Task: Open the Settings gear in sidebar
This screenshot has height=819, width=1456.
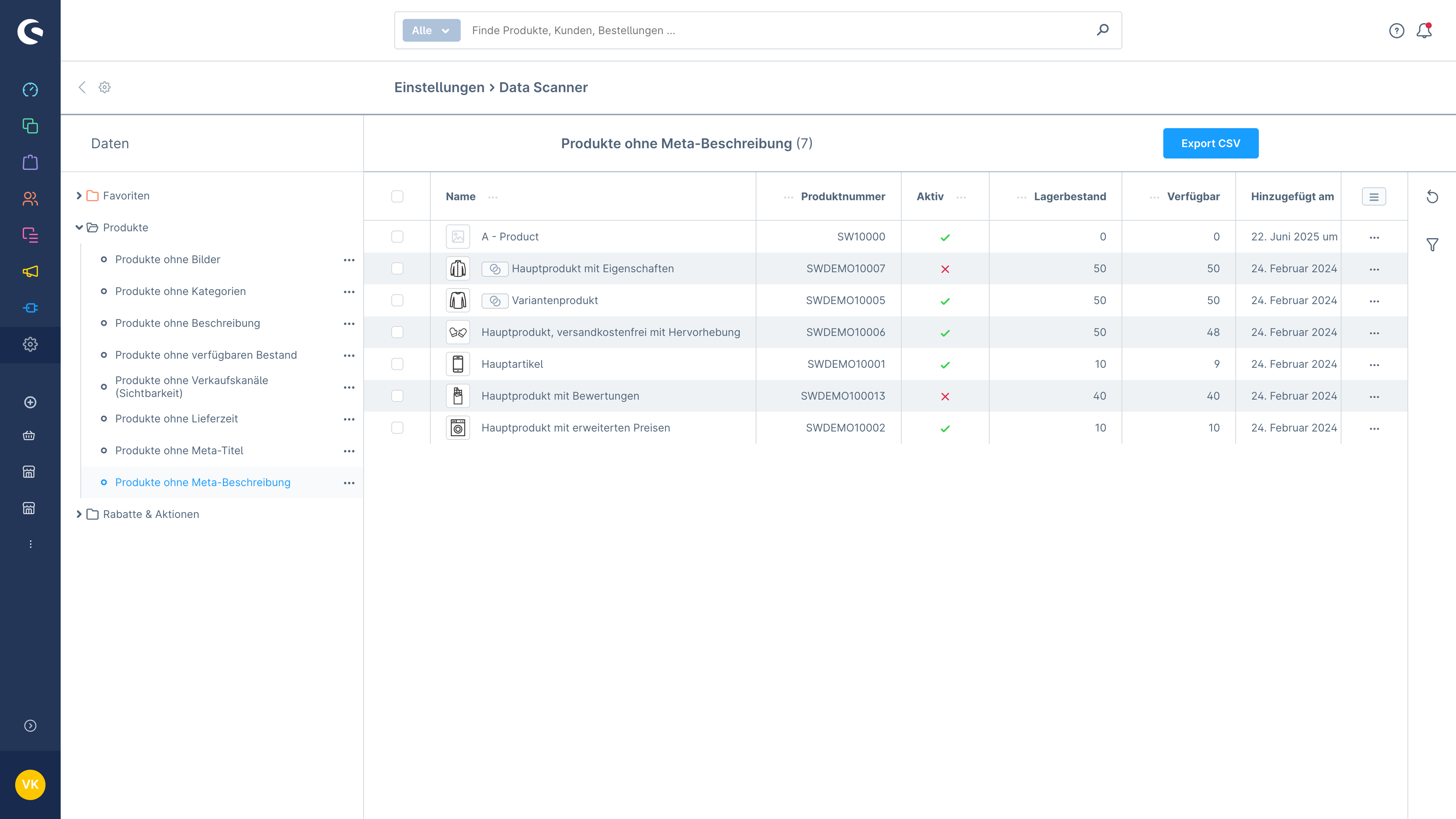Action: pyautogui.click(x=30, y=344)
